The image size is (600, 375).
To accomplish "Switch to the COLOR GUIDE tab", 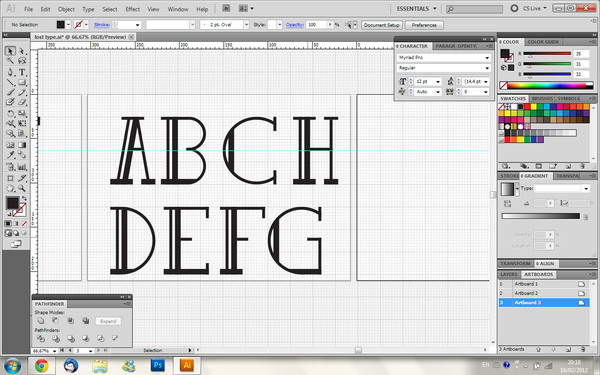I will tap(543, 42).
